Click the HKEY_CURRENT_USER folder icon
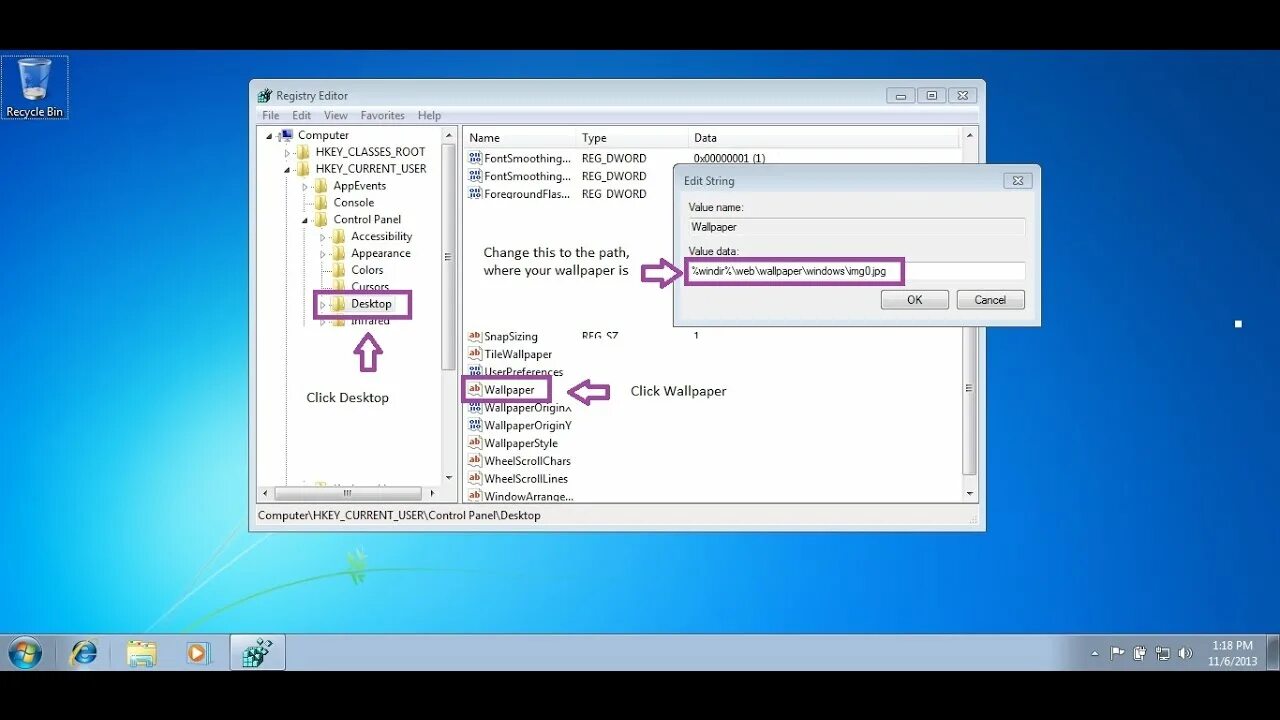 pyautogui.click(x=303, y=169)
